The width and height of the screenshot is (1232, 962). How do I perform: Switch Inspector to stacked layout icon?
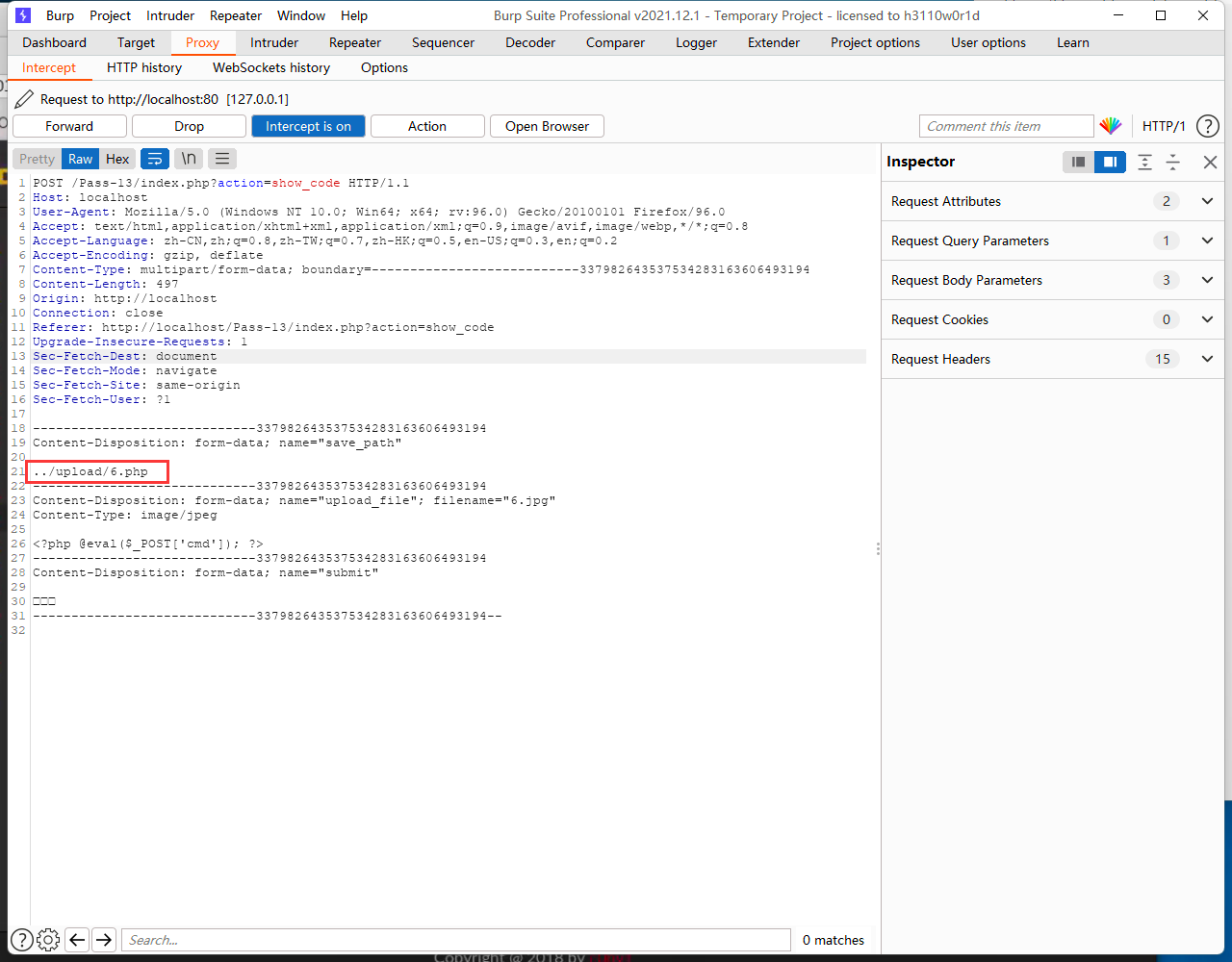(x=1079, y=162)
